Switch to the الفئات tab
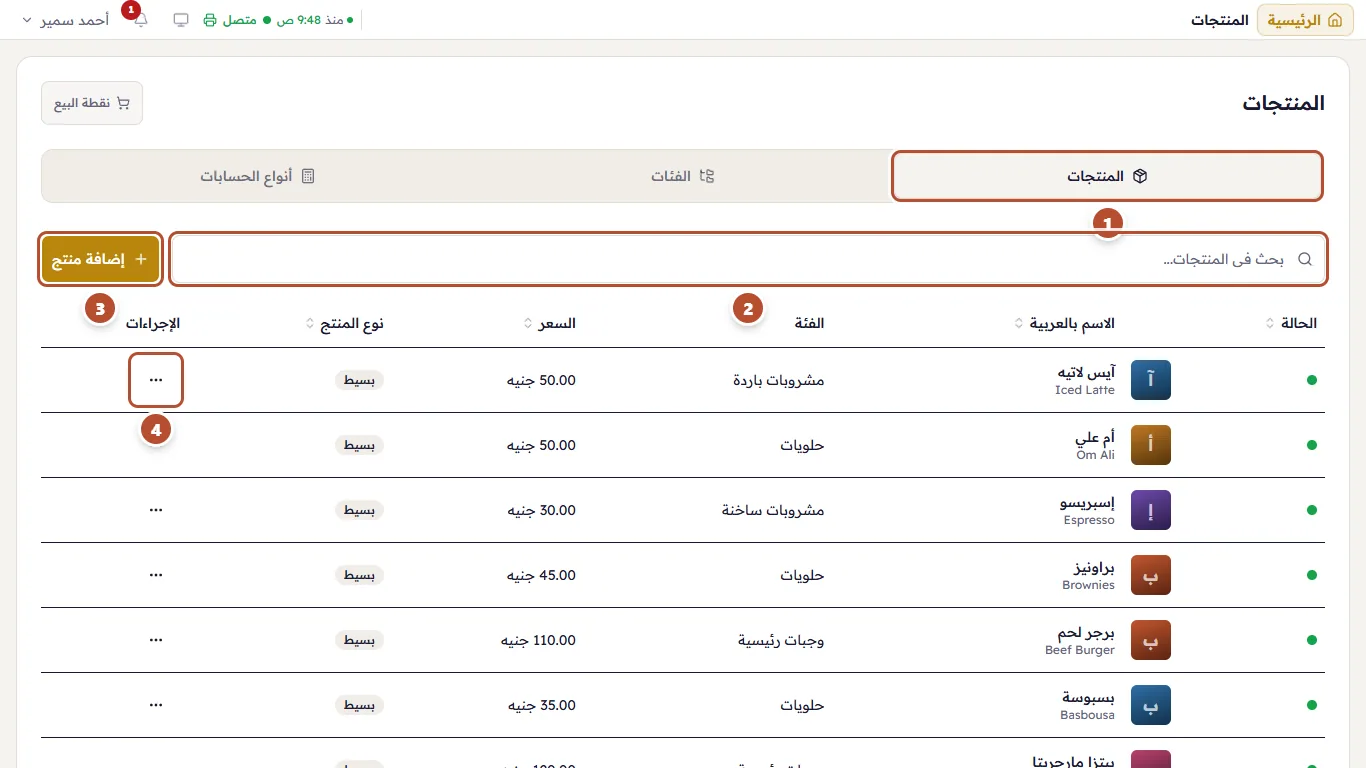 coord(683,176)
